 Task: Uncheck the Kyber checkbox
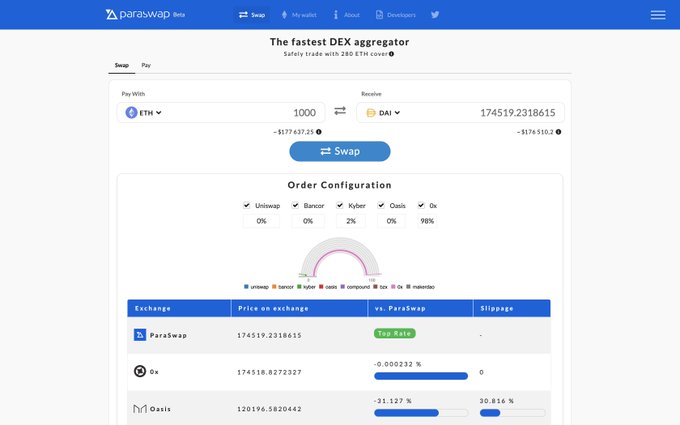click(340, 205)
